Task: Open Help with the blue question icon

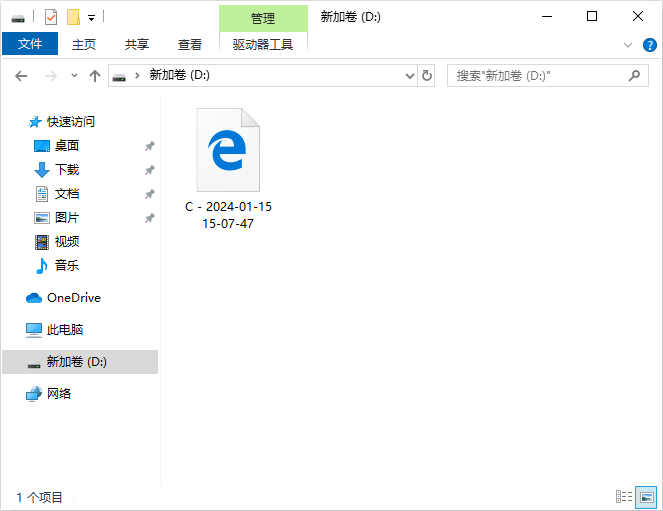Action: pos(649,45)
